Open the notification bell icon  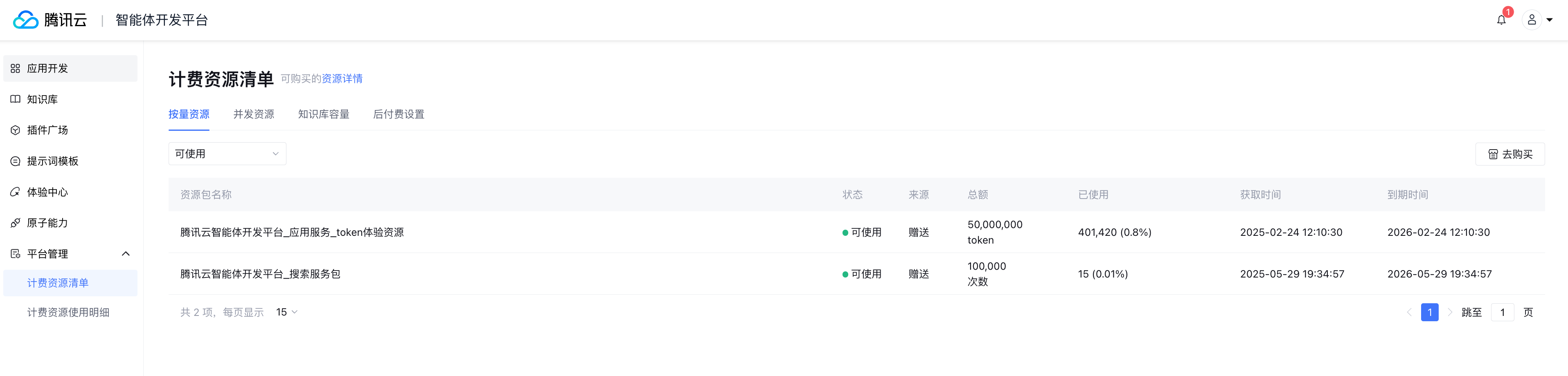click(1501, 20)
